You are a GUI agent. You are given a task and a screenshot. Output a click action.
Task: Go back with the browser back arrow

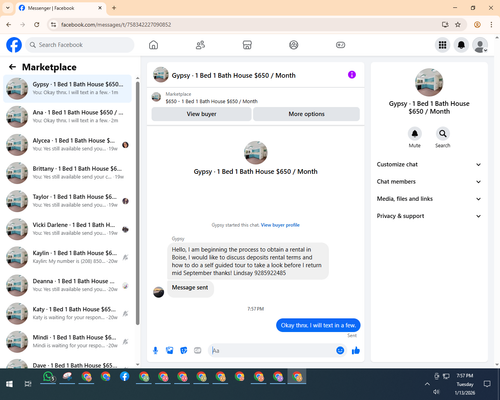coord(9,25)
